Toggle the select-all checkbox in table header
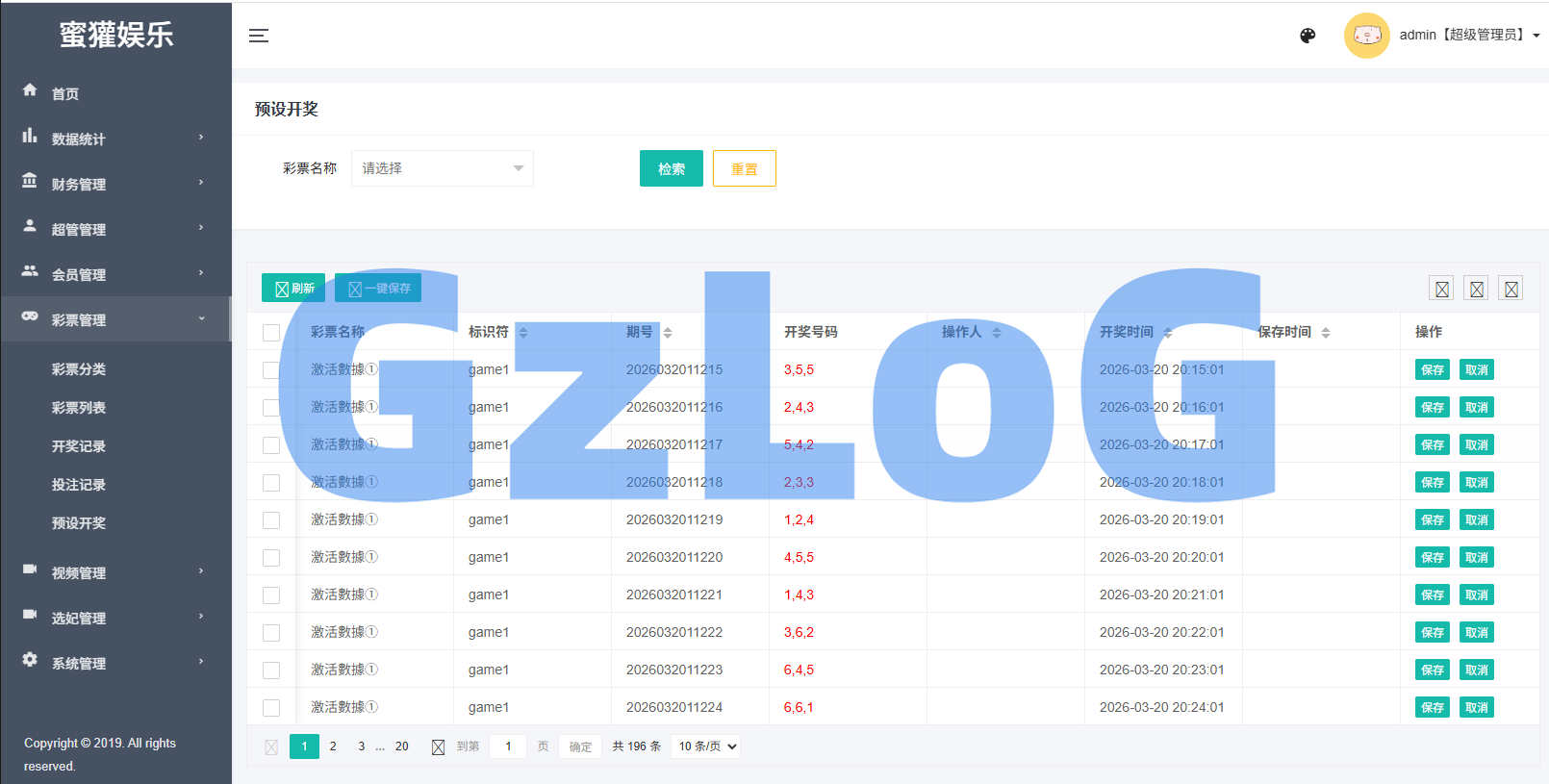1549x784 pixels. 271,333
